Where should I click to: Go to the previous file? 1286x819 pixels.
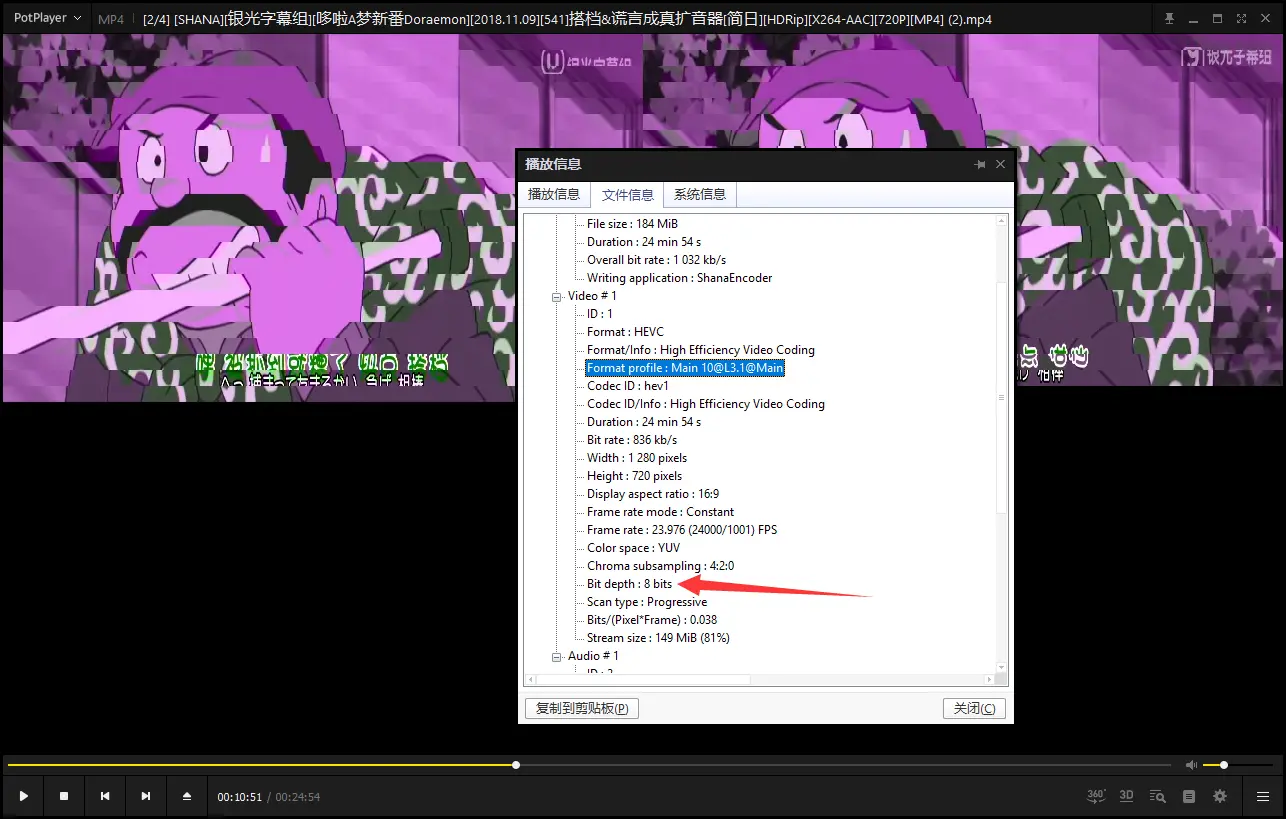(105, 796)
